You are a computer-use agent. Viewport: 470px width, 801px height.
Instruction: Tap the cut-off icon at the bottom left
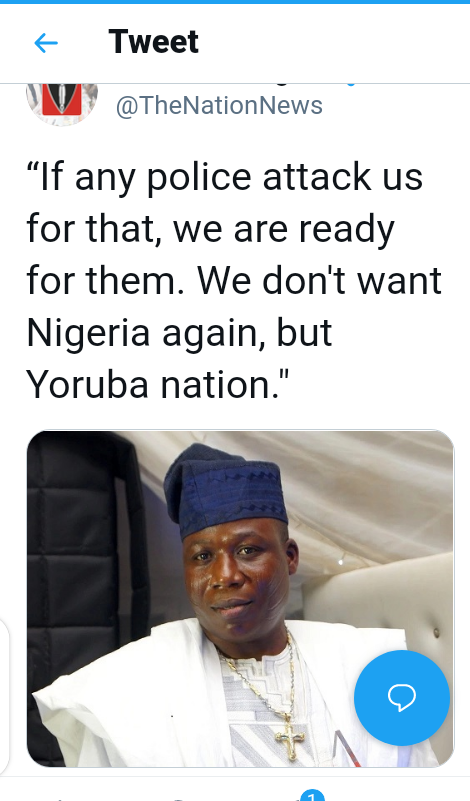pos(60,799)
